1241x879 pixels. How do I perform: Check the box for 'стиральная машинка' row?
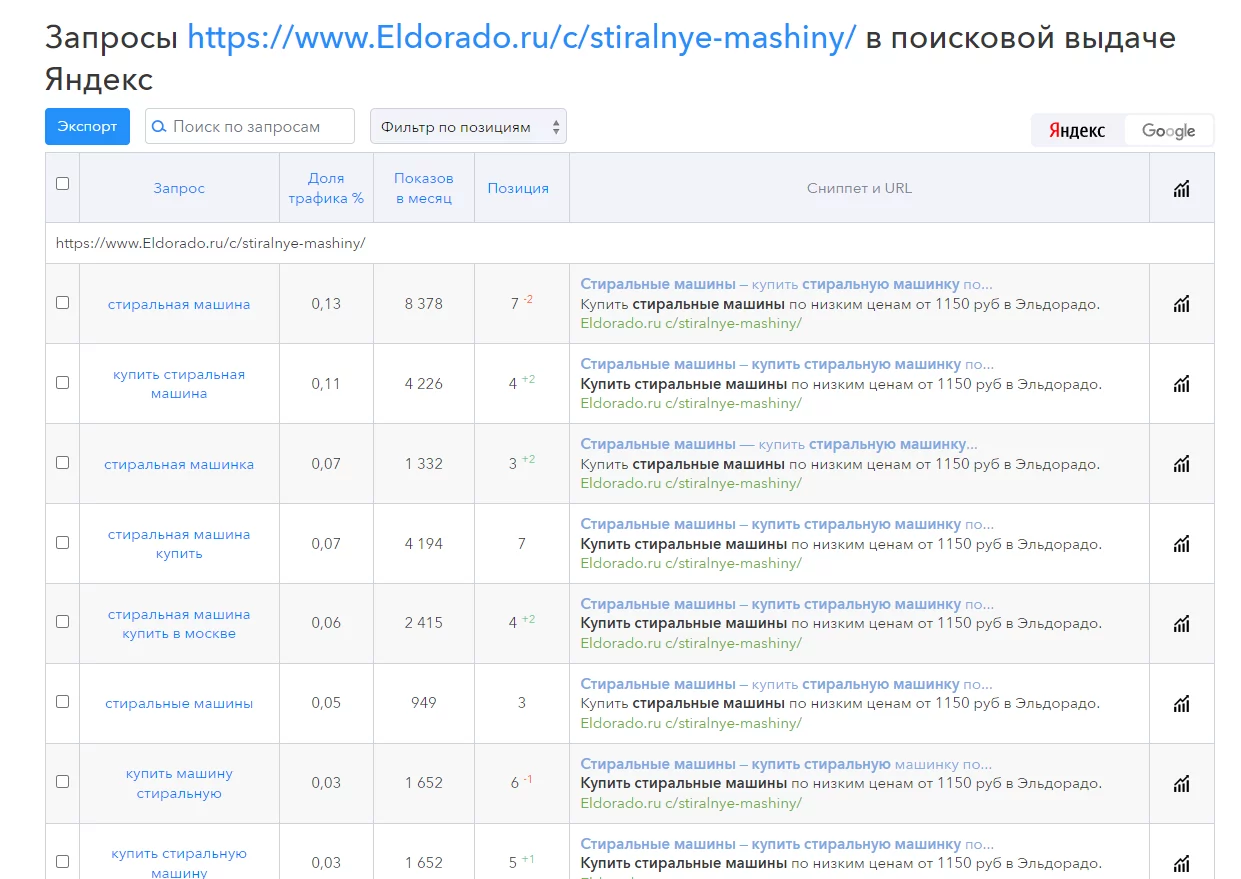point(62,462)
